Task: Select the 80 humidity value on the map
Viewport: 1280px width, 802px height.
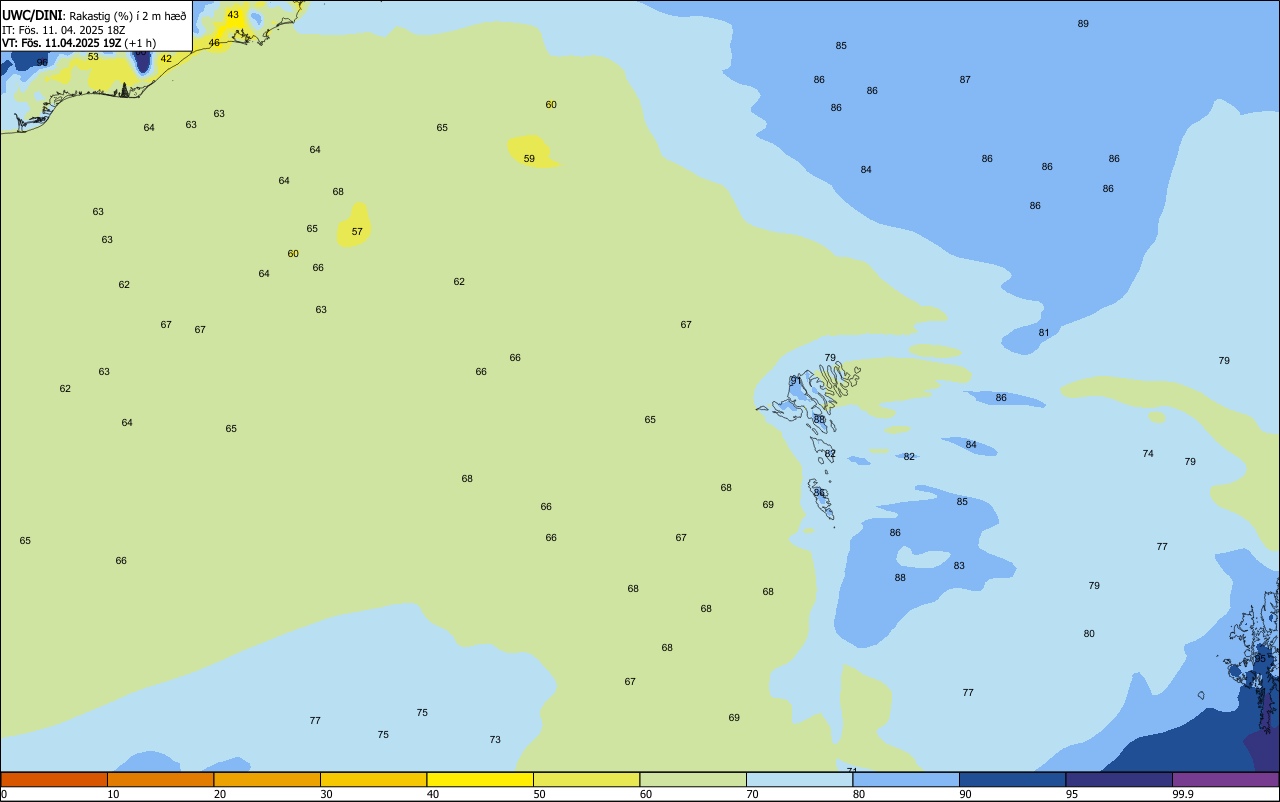Action: coord(1089,634)
